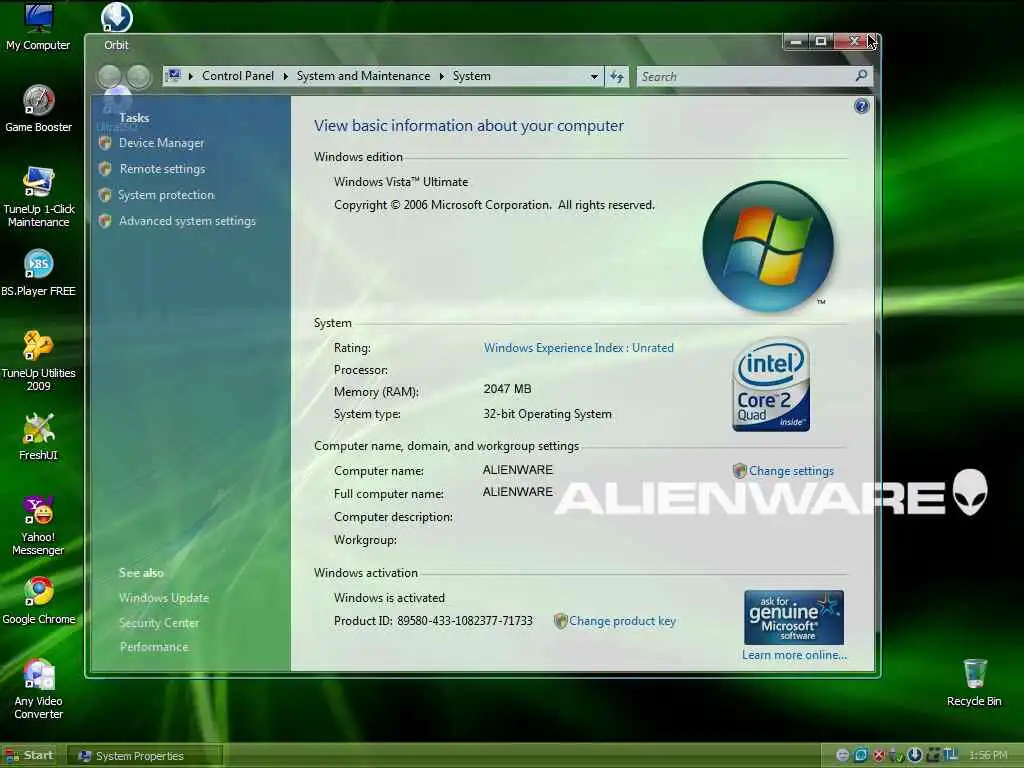This screenshot has width=1024, height=768.
Task: Click the taskbar clock showing 1:56 PM
Action: tap(988, 755)
